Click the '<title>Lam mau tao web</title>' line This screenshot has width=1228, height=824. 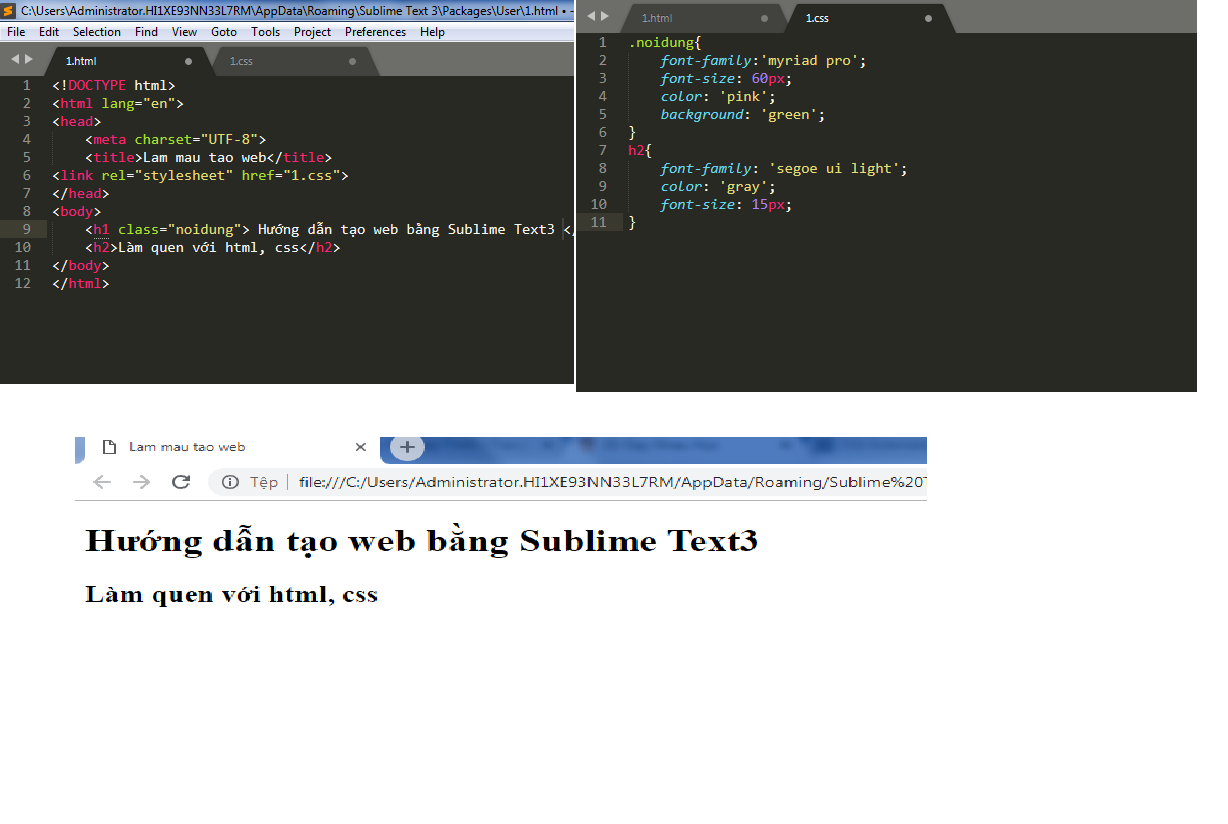click(208, 157)
